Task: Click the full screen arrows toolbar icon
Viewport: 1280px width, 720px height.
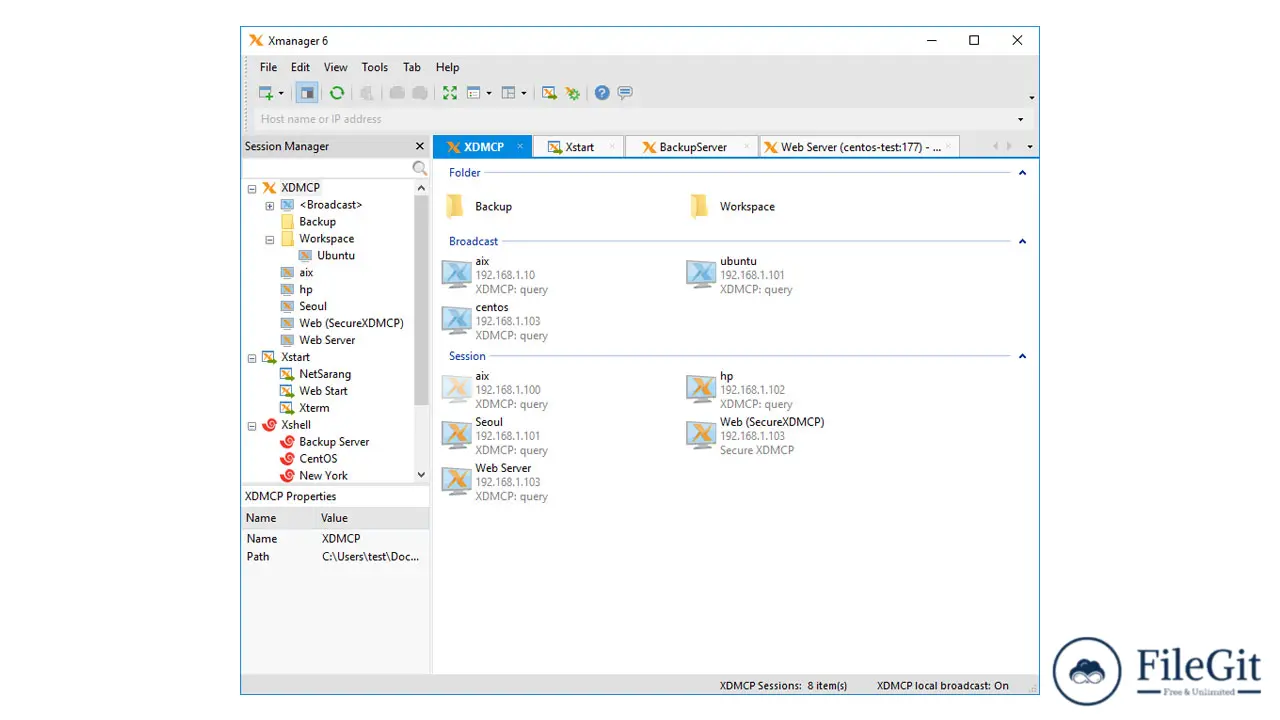Action: coord(450,93)
